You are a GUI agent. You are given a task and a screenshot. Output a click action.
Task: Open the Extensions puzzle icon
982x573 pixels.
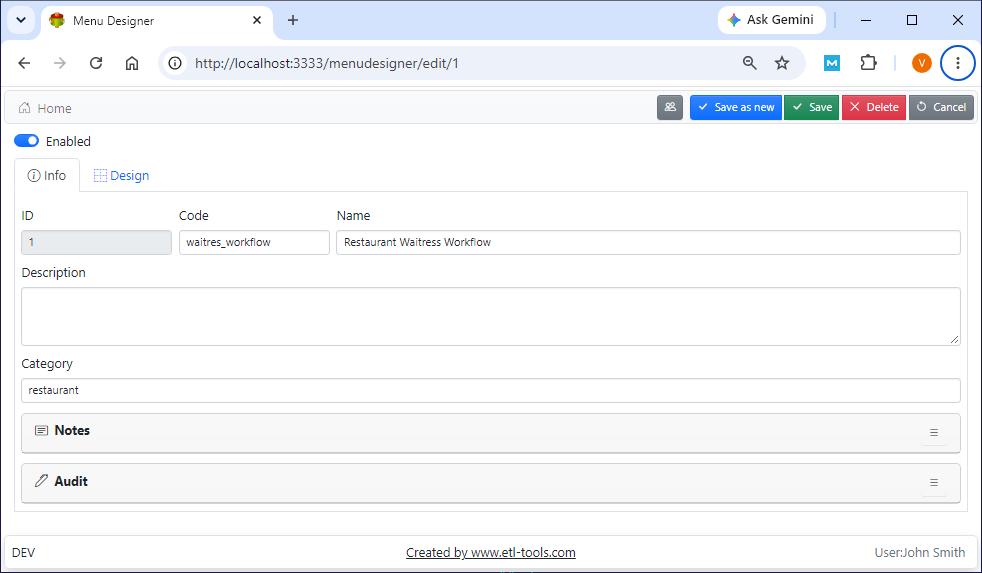point(869,63)
